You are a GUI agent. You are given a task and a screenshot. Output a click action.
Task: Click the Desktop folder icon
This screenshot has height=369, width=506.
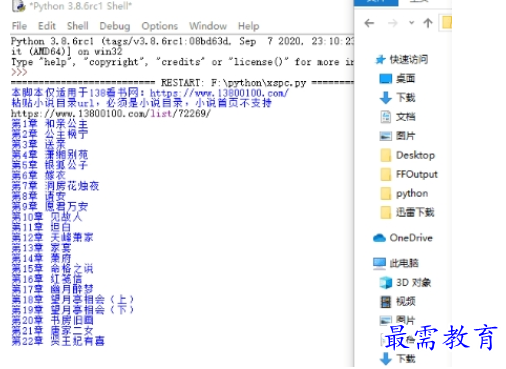click(386, 155)
